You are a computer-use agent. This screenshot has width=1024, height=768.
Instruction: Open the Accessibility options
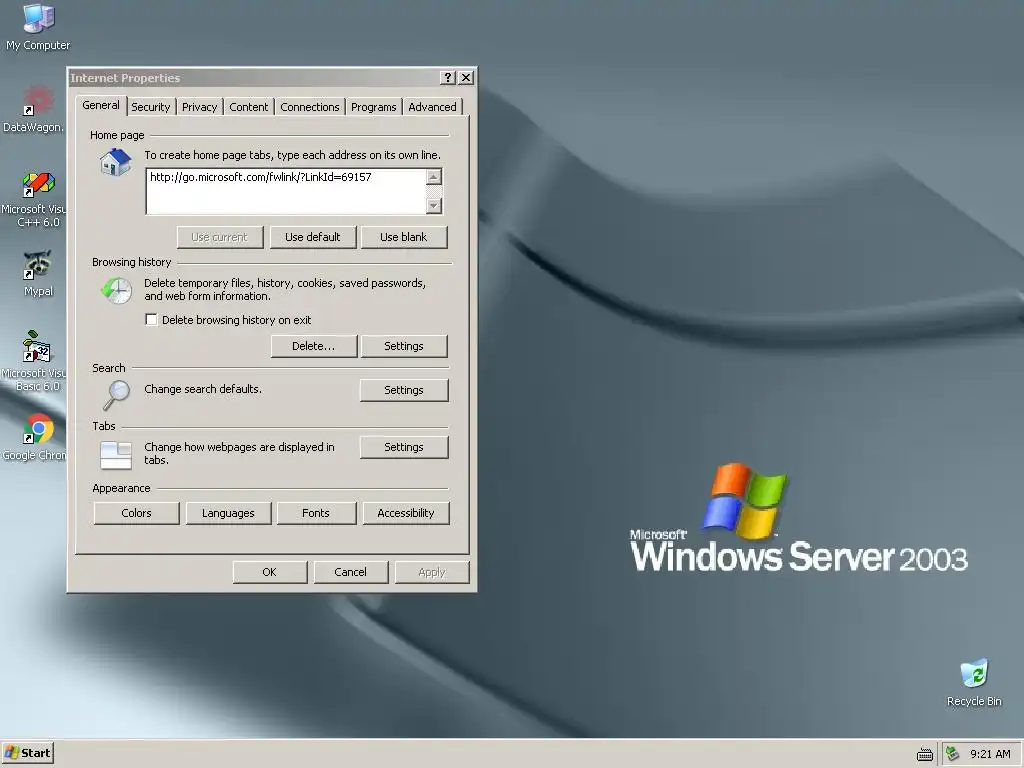[x=406, y=513]
